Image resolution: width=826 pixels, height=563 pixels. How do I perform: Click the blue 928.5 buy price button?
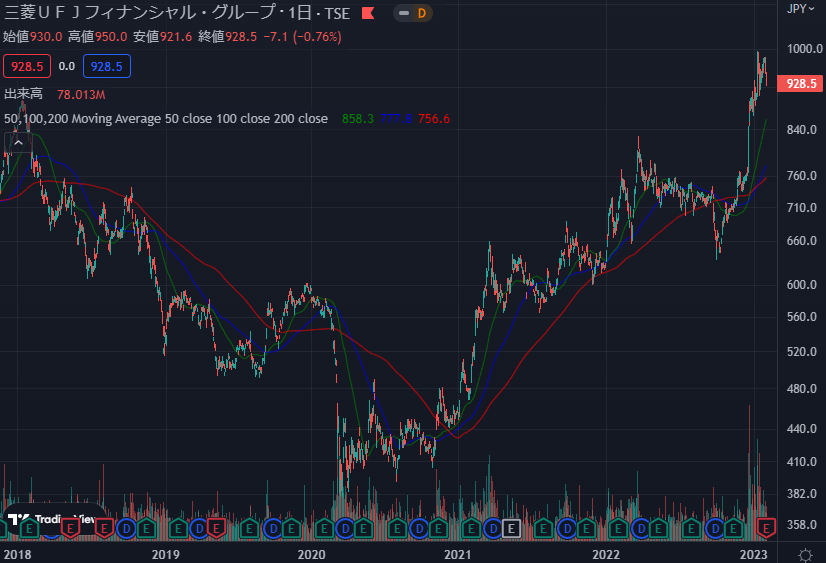click(x=106, y=66)
